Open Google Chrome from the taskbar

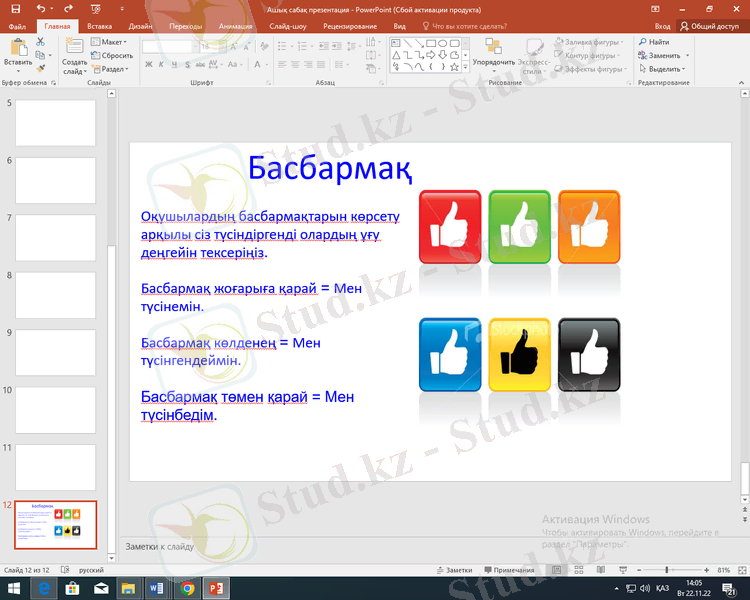click(x=188, y=588)
